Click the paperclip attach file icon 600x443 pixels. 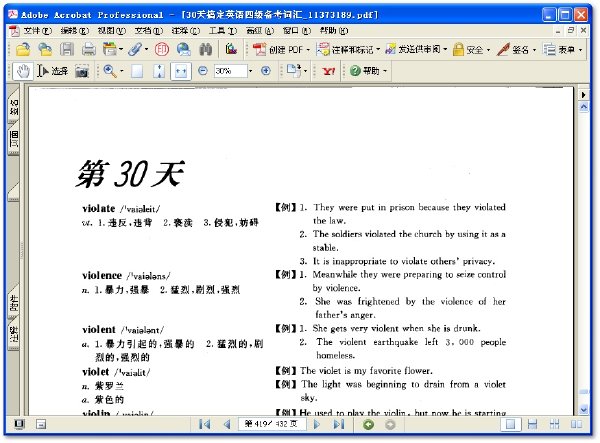tap(135, 49)
